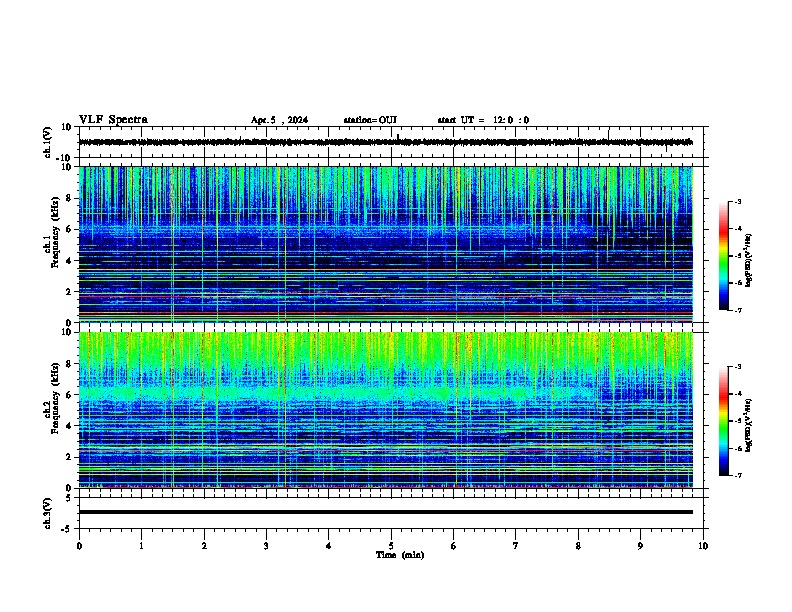792x612 pixels.
Task: Click the ch.1 voltage waveform trace
Action: pyautogui.click(x=386, y=142)
